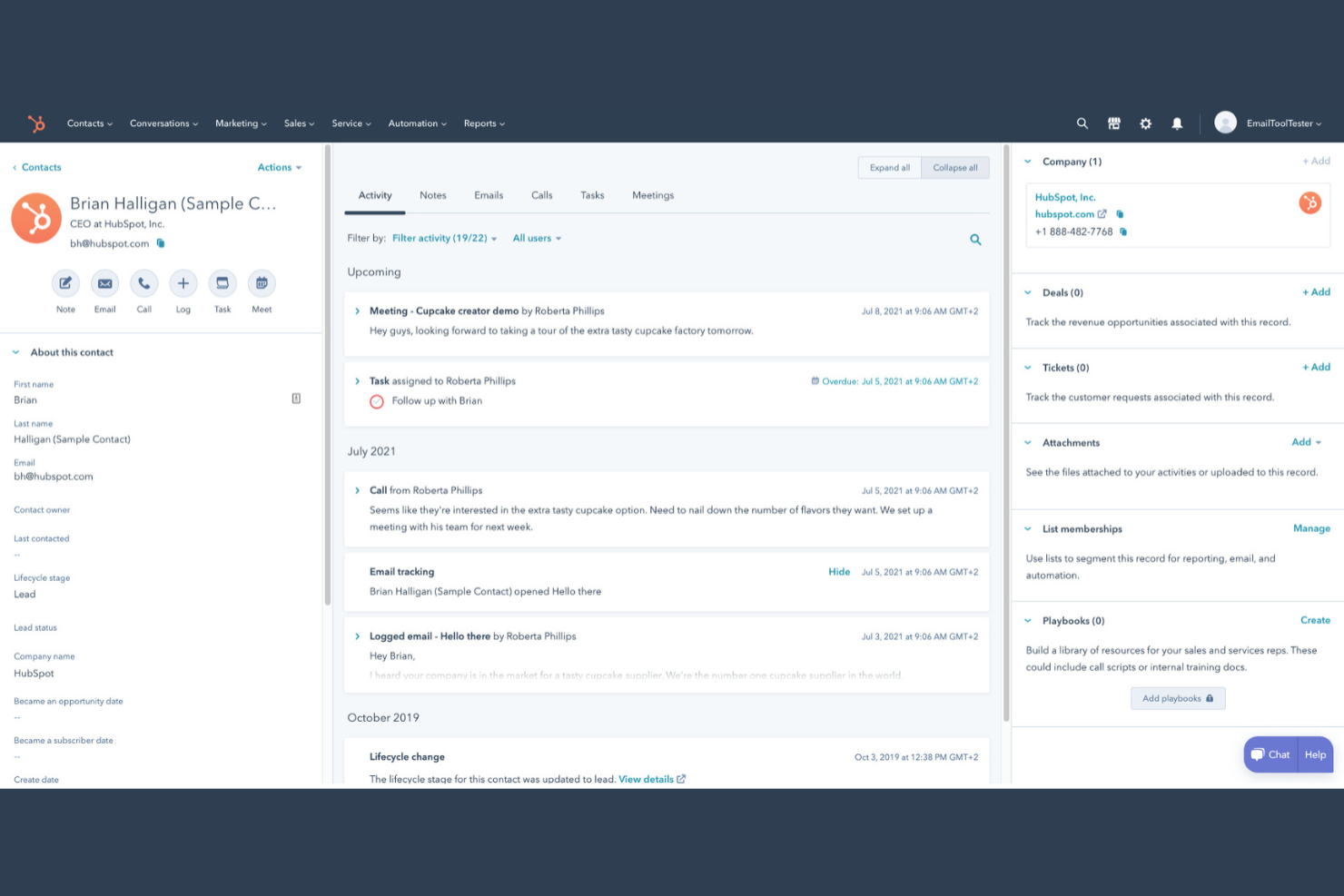This screenshot has width=1344, height=896.
Task: Select the Email icon below the contact name
Action: pos(104,283)
